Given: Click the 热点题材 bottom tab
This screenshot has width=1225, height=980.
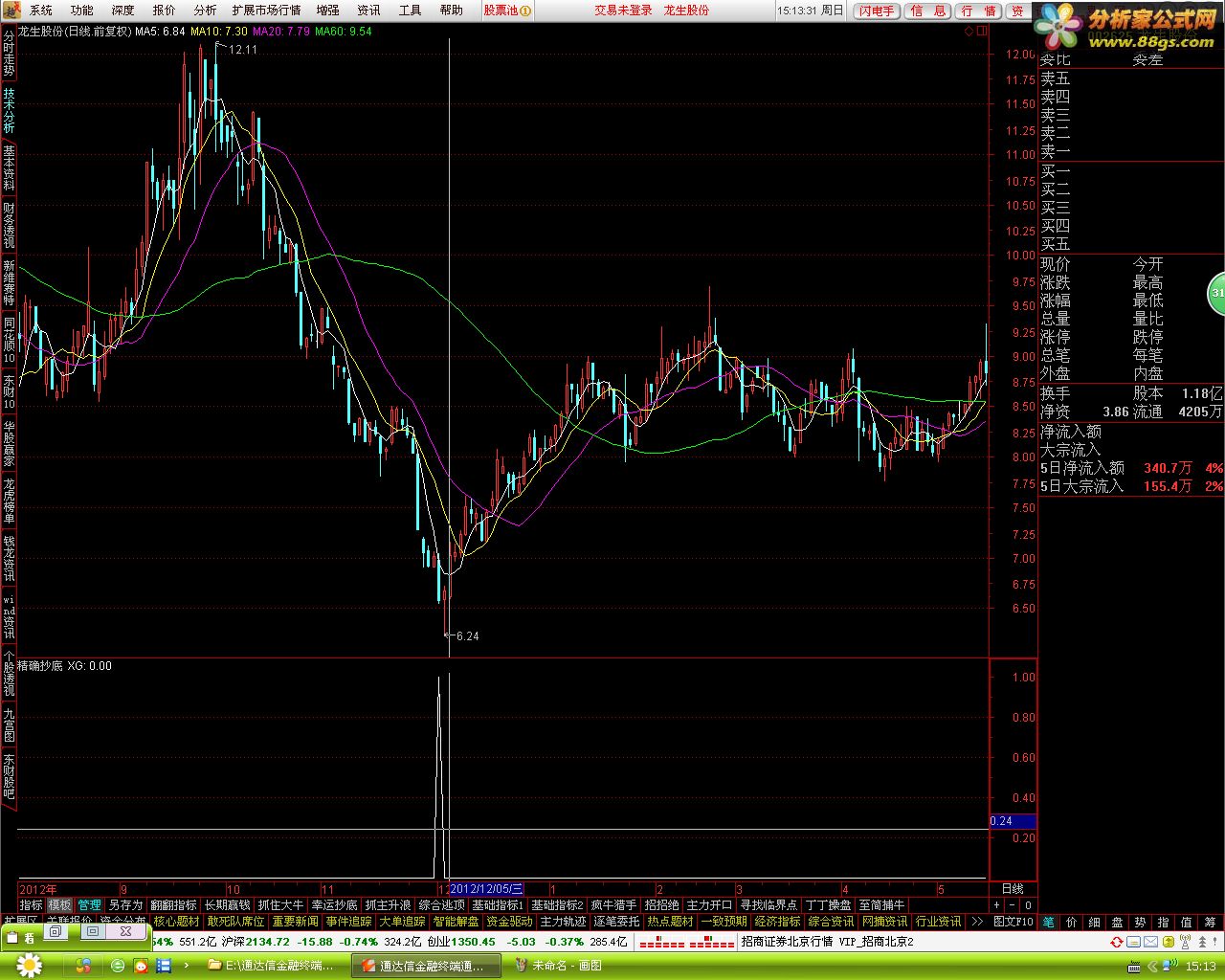Looking at the screenshot, I should (x=670, y=922).
